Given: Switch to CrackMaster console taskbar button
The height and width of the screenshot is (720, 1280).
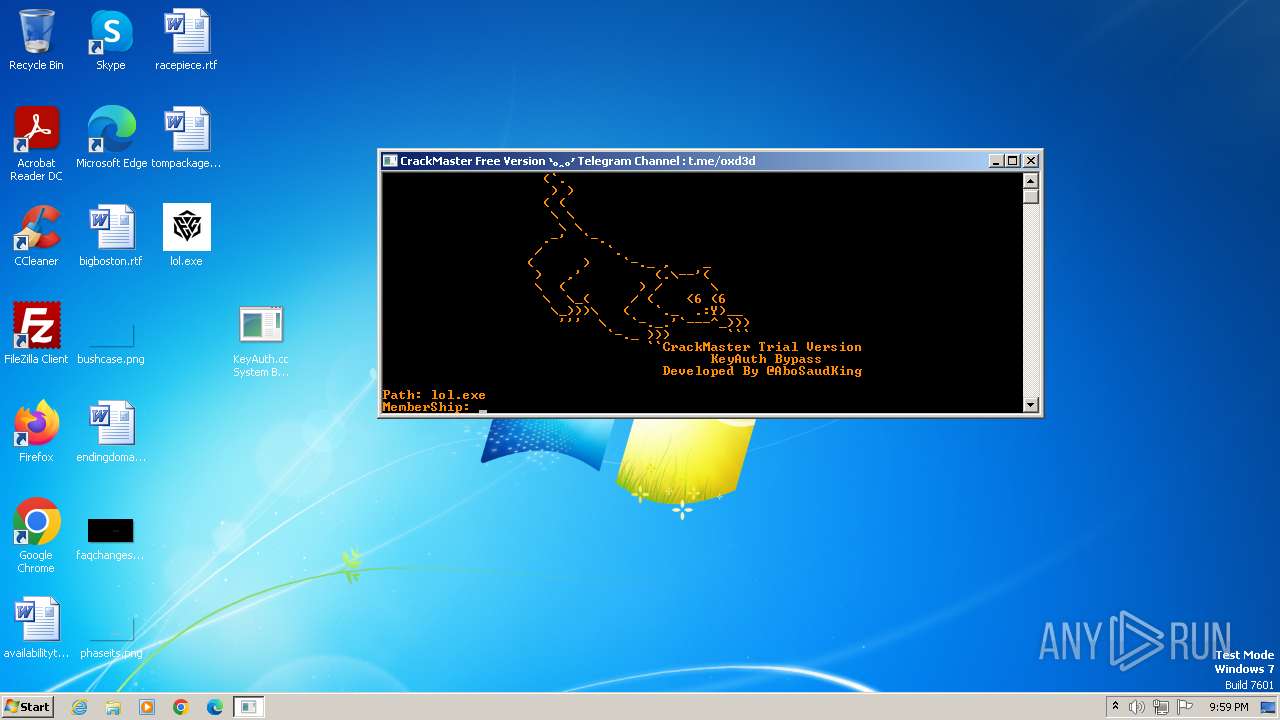Looking at the screenshot, I should tap(248, 707).
